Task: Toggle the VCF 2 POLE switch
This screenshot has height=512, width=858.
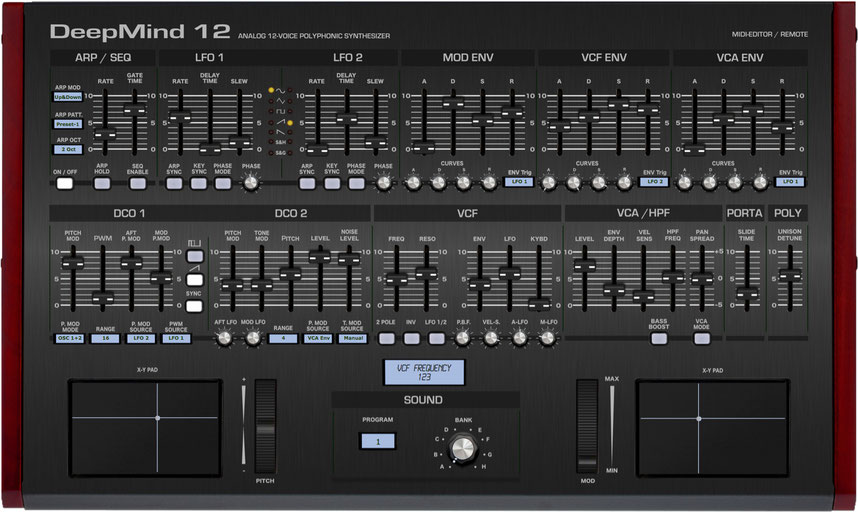Action: coord(385,338)
